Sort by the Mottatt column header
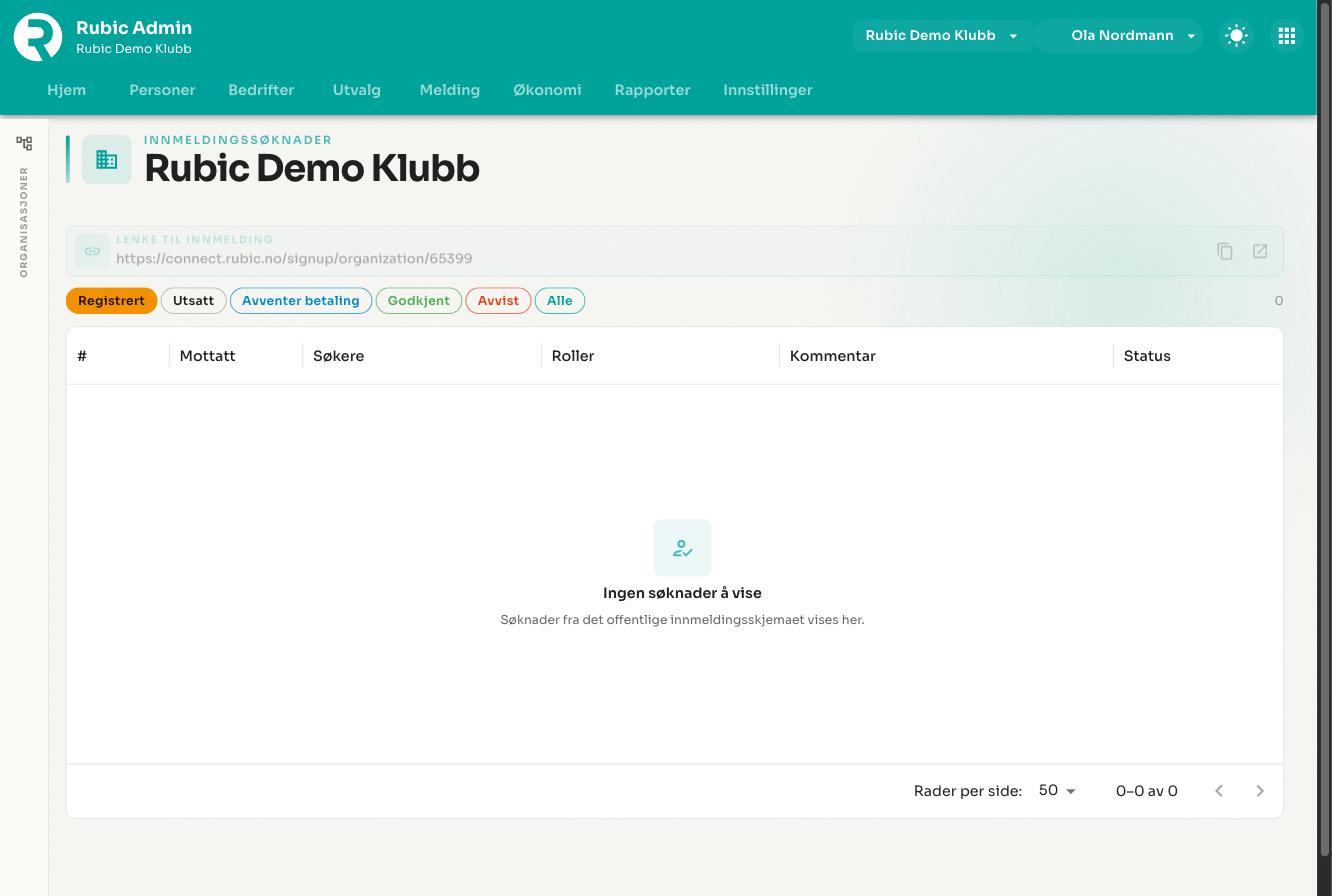This screenshot has height=896, width=1332. (208, 356)
